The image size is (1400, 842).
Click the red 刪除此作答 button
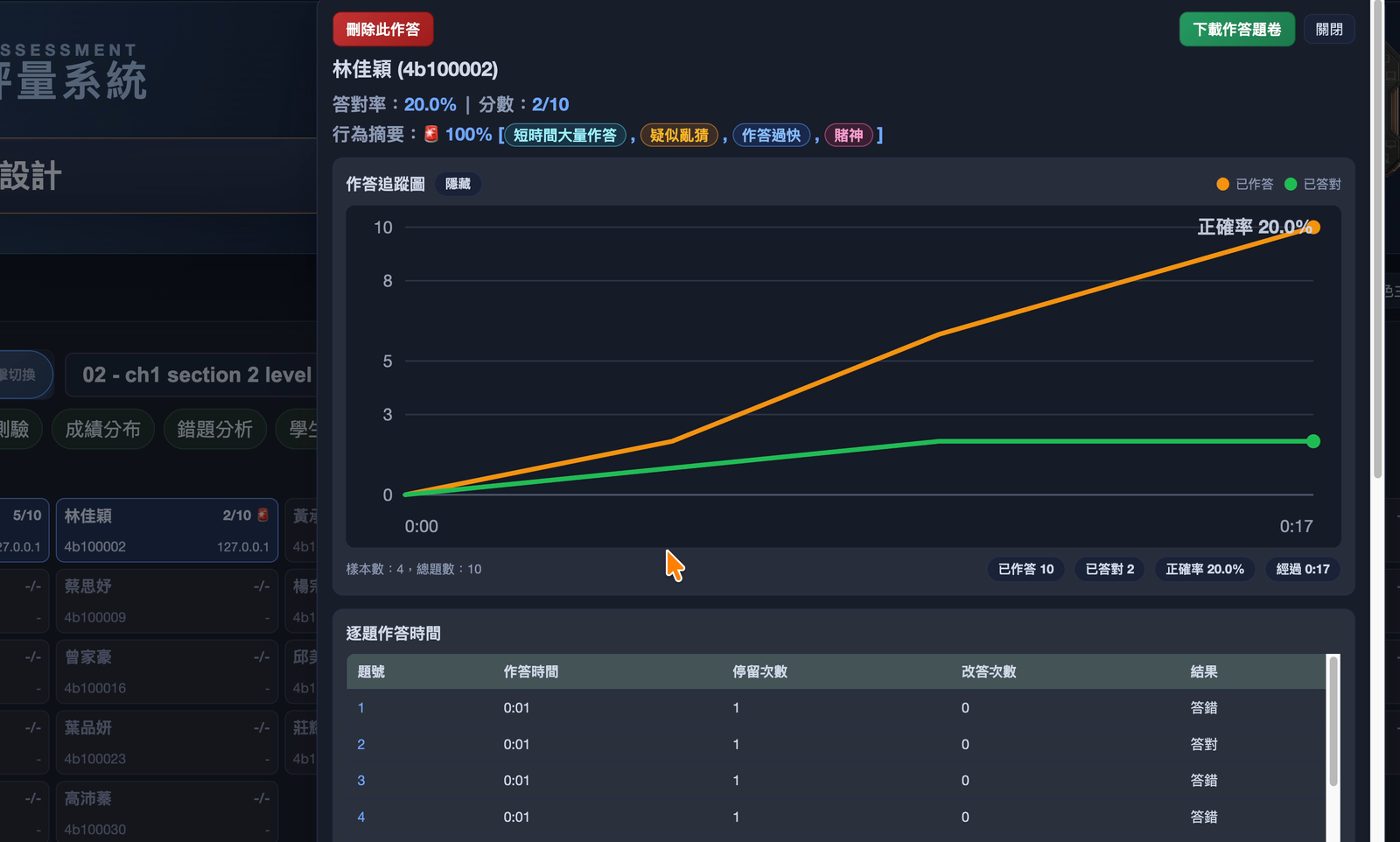(x=382, y=30)
